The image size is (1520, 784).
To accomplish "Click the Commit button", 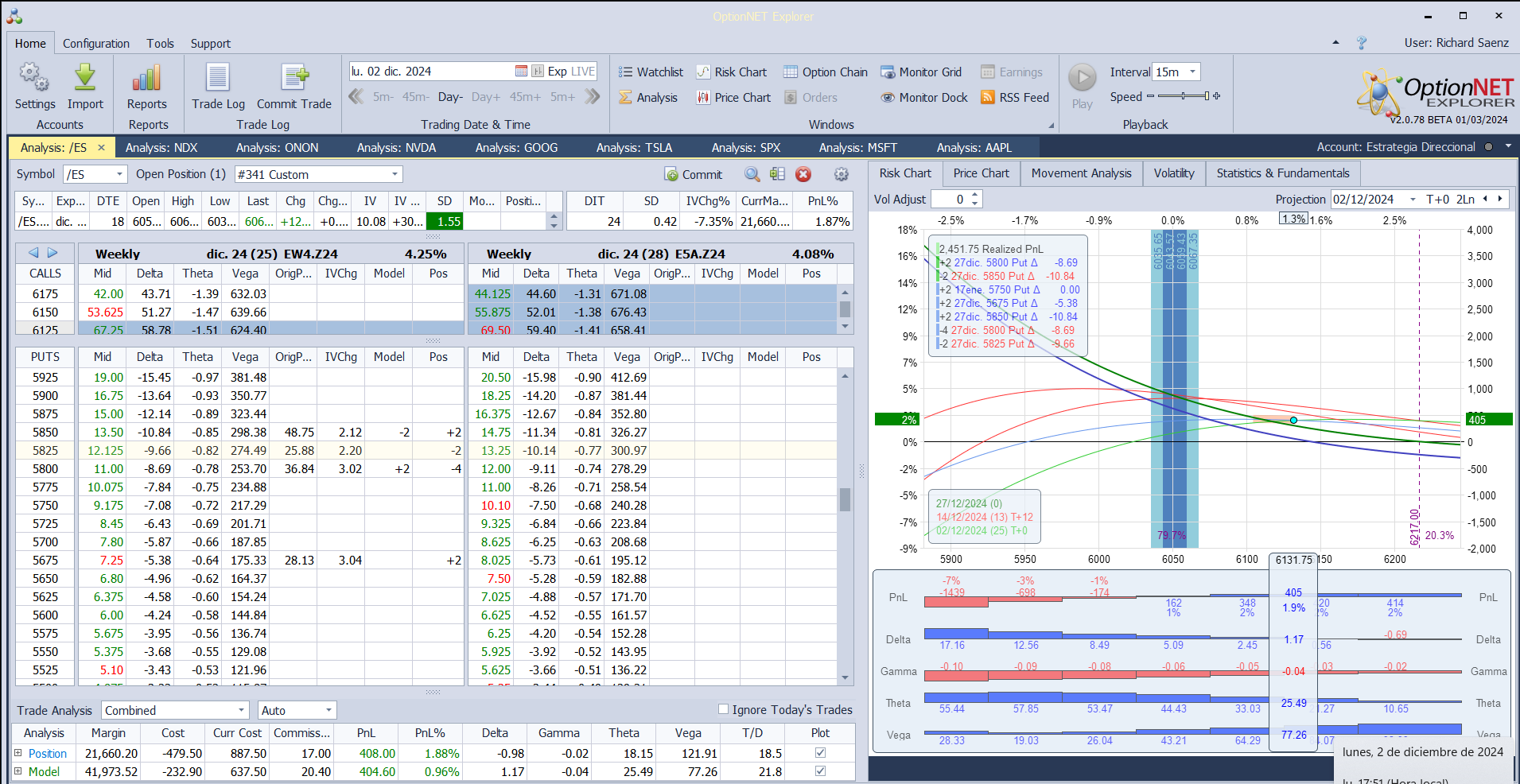I will point(694,175).
